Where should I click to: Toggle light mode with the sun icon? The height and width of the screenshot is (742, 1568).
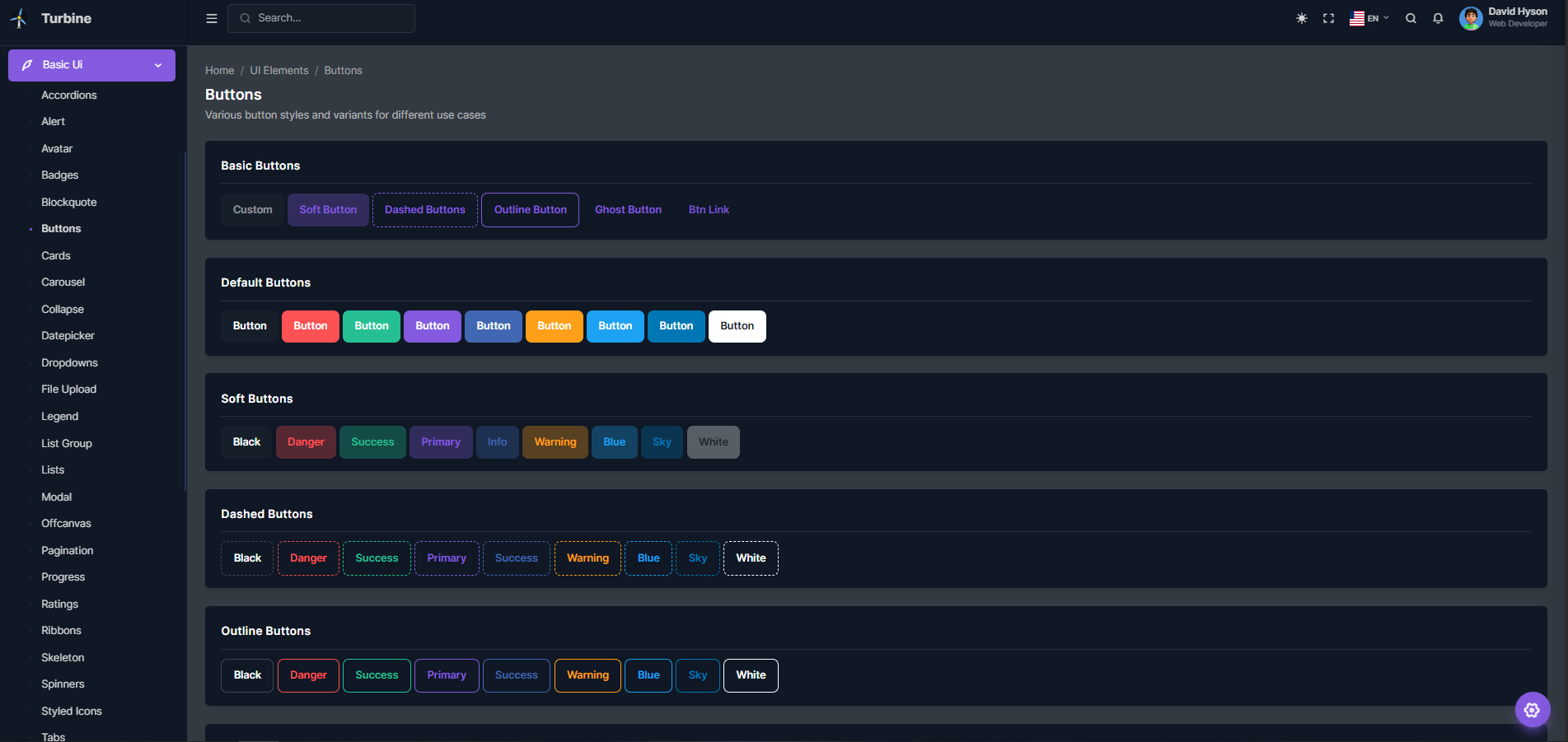[x=1300, y=17]
